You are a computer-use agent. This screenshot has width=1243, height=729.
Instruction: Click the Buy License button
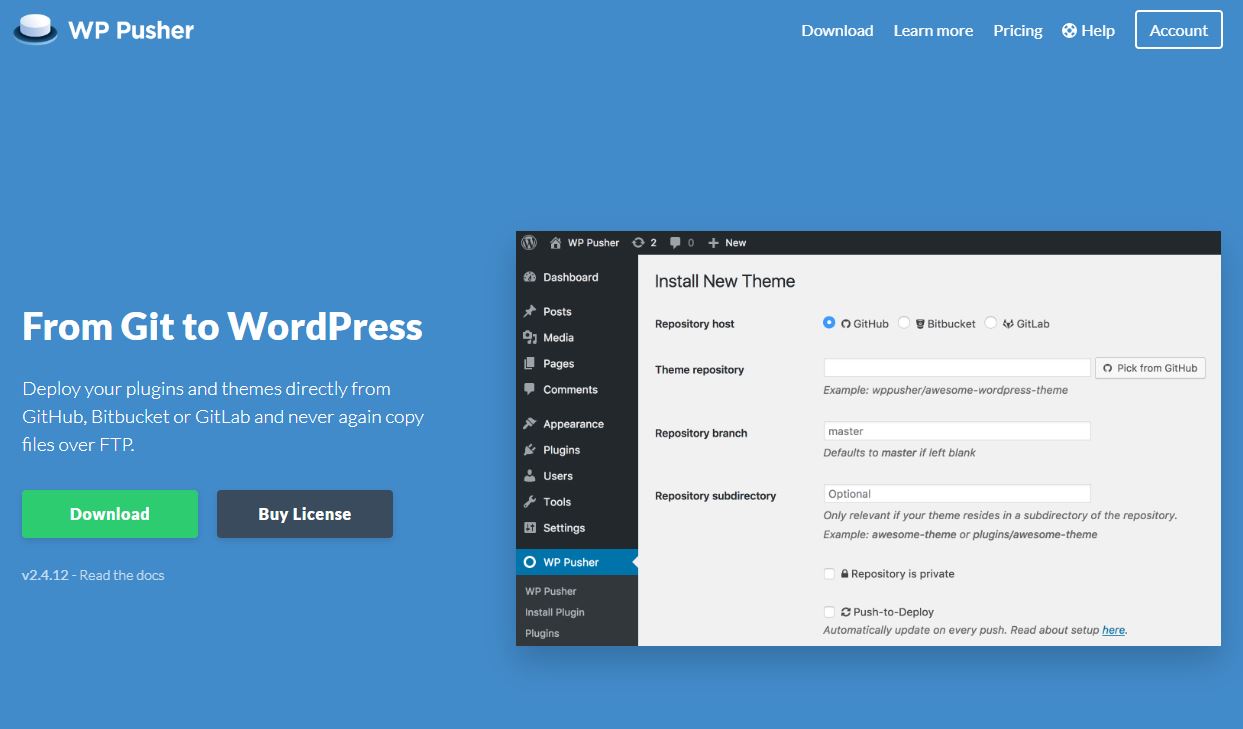click(305, 514)
